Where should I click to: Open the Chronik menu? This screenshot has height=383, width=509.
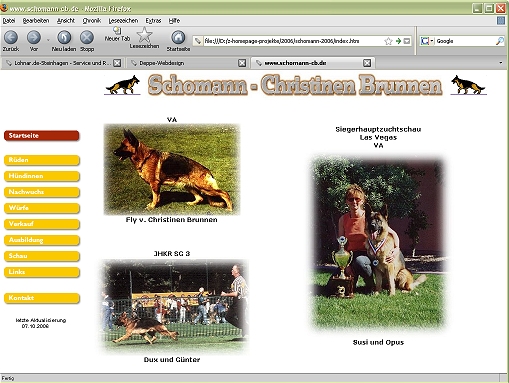pos(92,21)
